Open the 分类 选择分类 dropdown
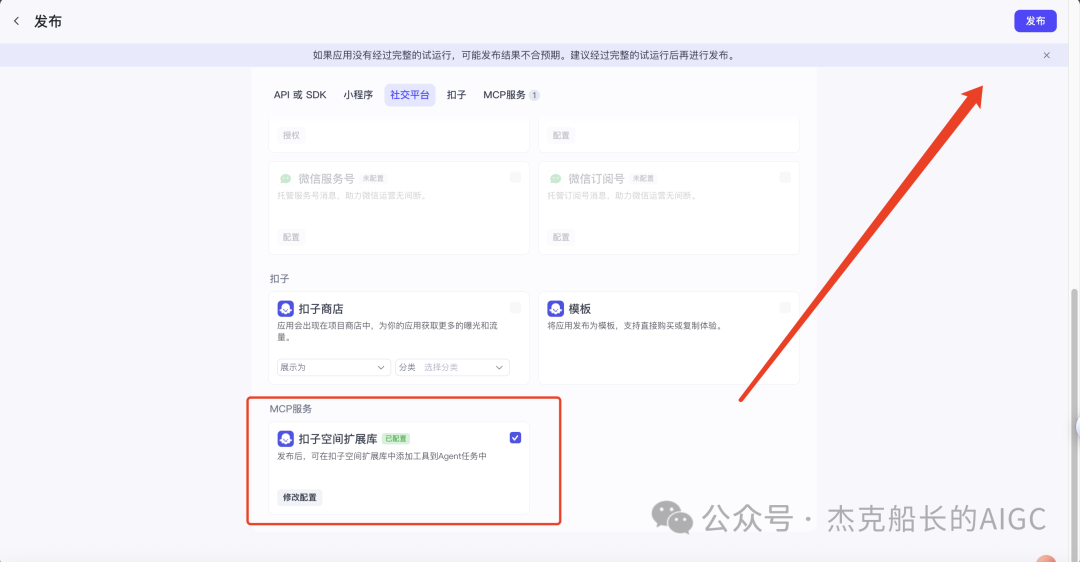The height and width of the screenshot is (562, 1080). (x=453, y=368)
